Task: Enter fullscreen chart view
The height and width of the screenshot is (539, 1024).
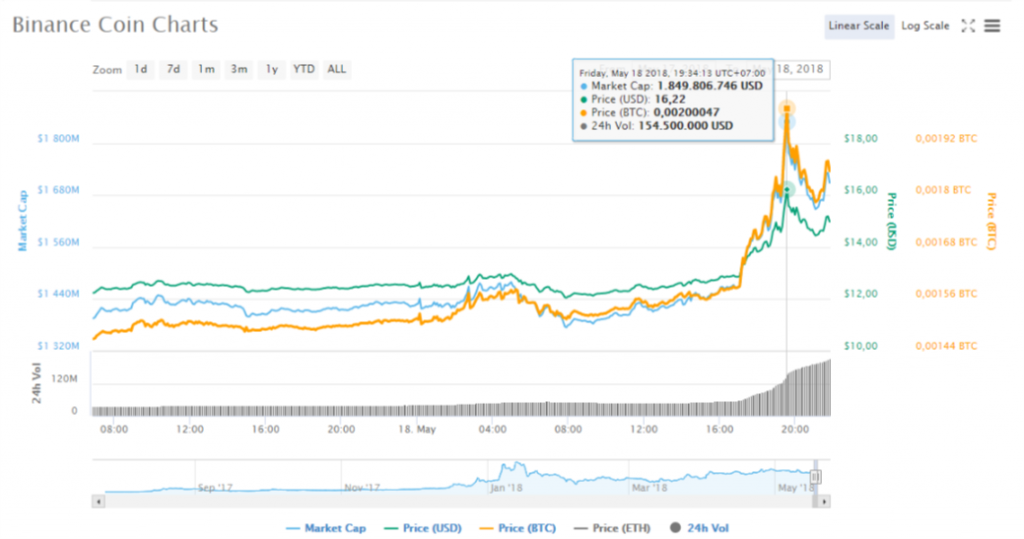Action: (967, 26)
